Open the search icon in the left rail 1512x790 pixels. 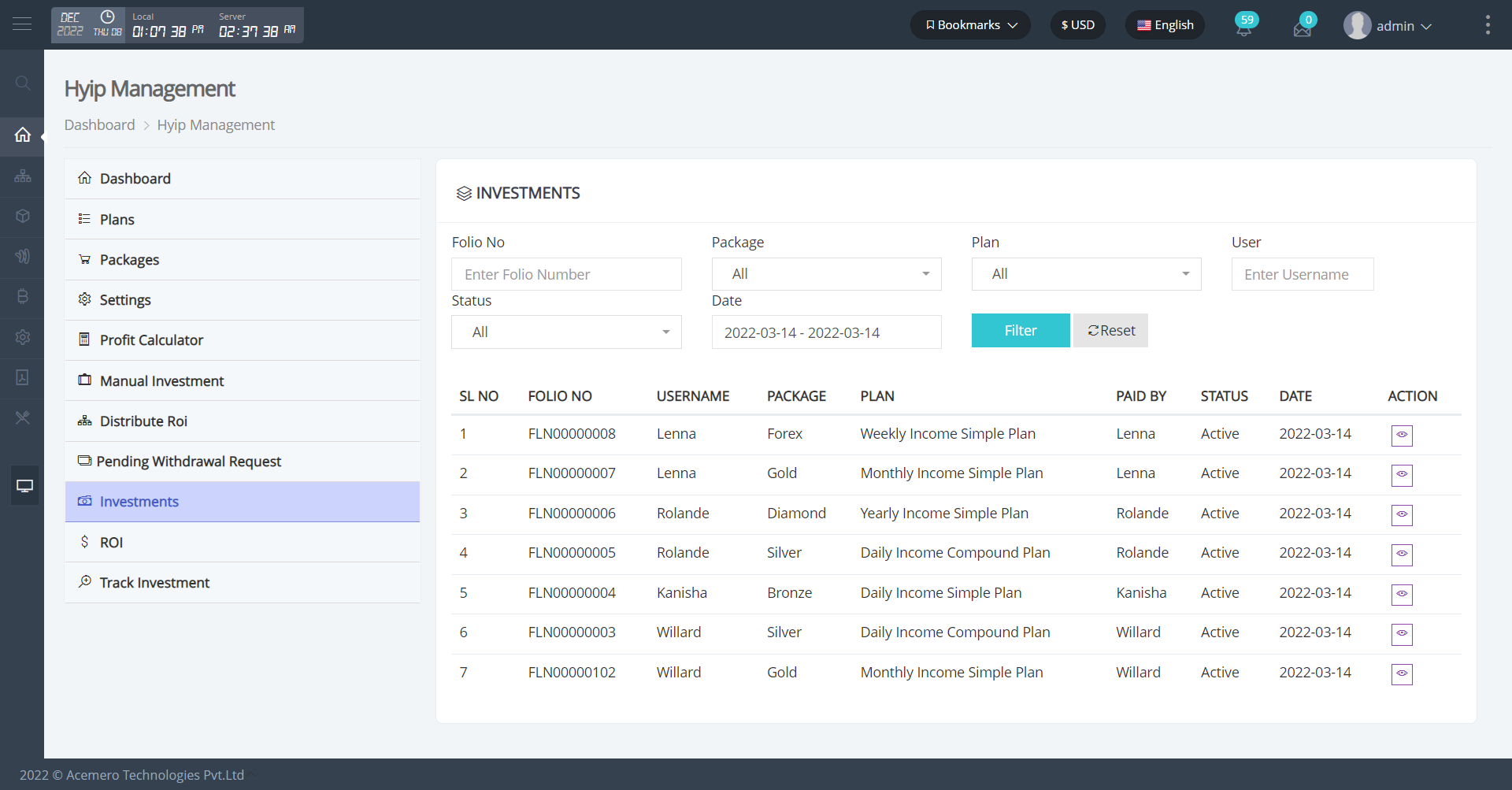(x=23, y=83)
